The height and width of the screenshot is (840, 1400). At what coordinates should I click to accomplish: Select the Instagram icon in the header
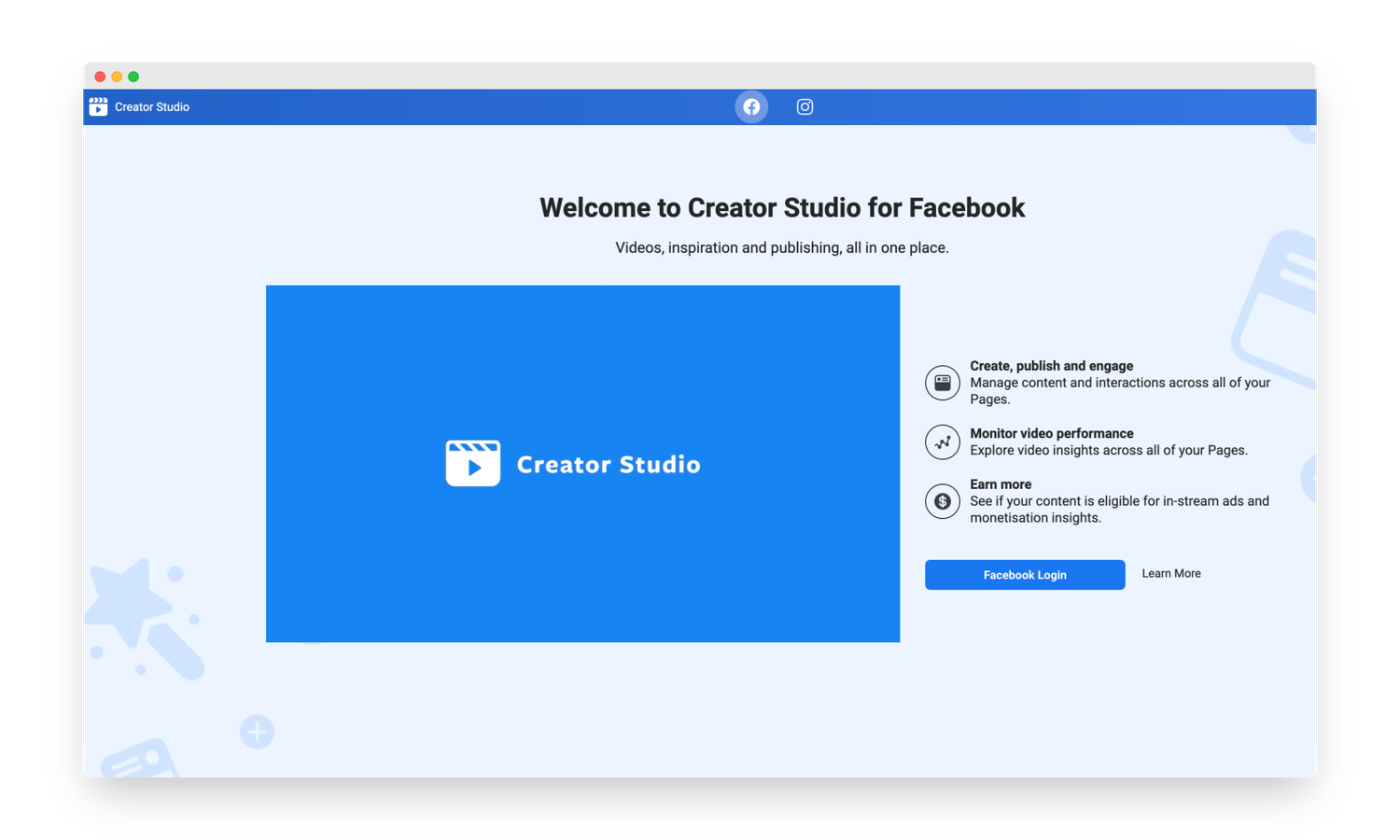pos(805,106)
